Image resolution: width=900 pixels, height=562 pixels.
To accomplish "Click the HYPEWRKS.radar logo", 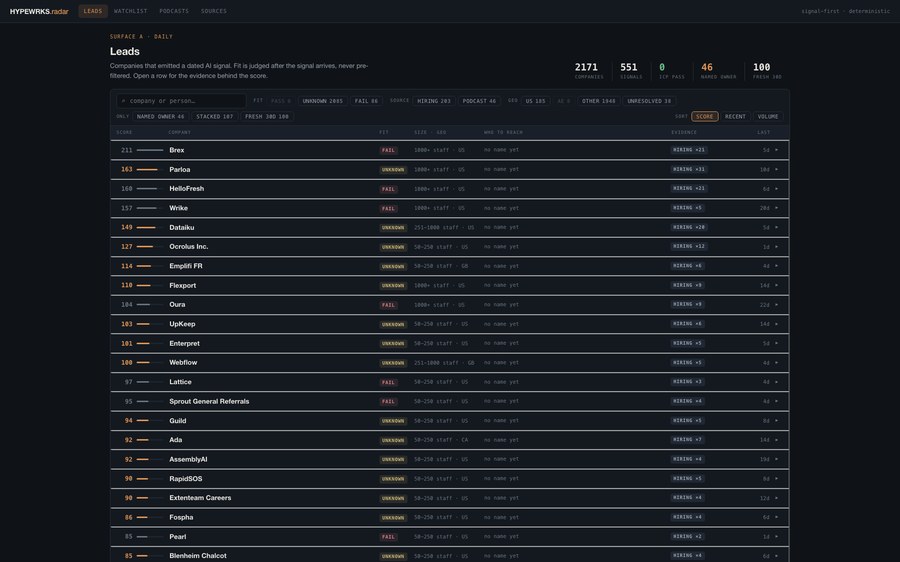I will click(38, 11).
